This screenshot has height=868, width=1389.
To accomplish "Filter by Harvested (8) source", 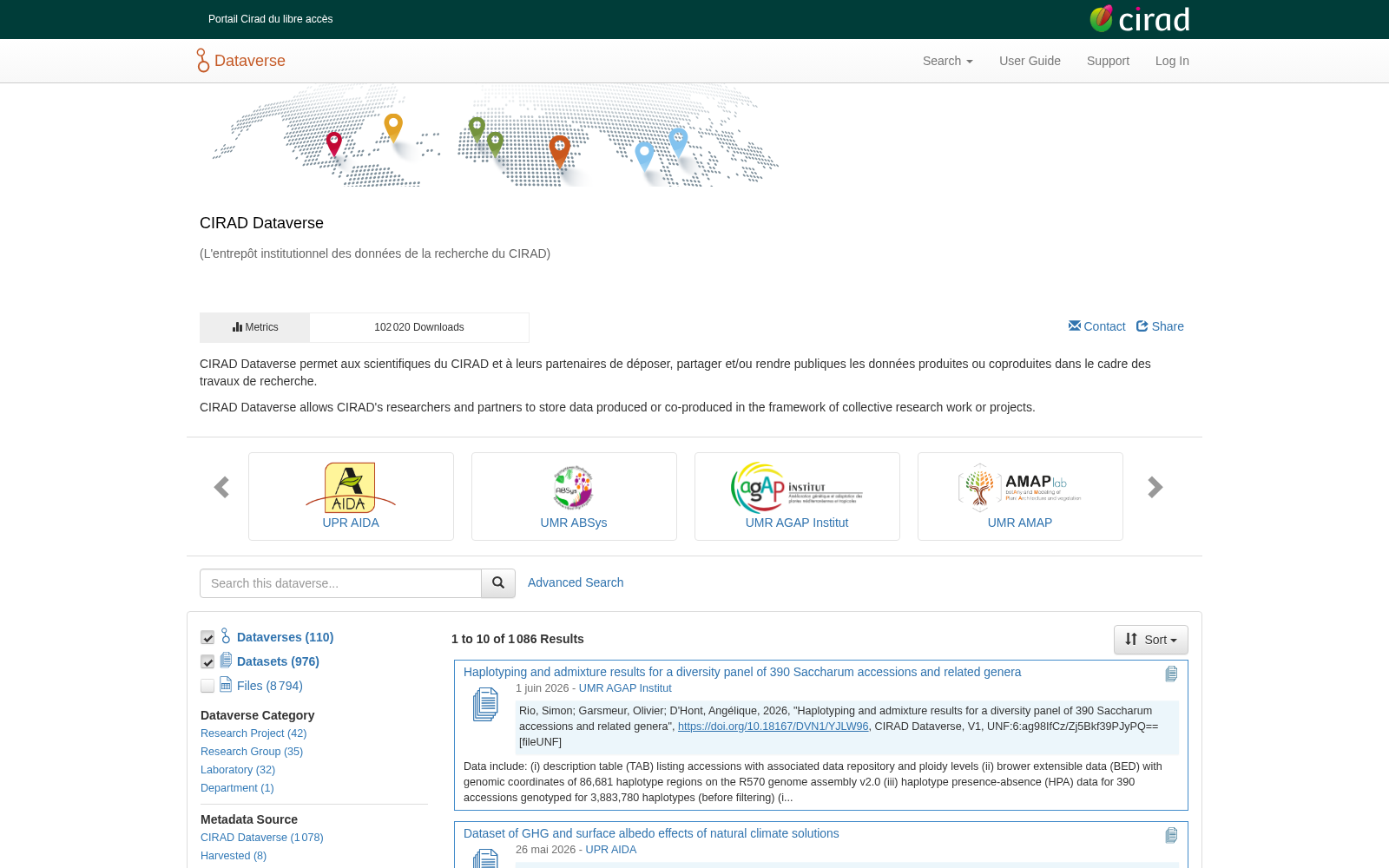I will click(234, 856).
